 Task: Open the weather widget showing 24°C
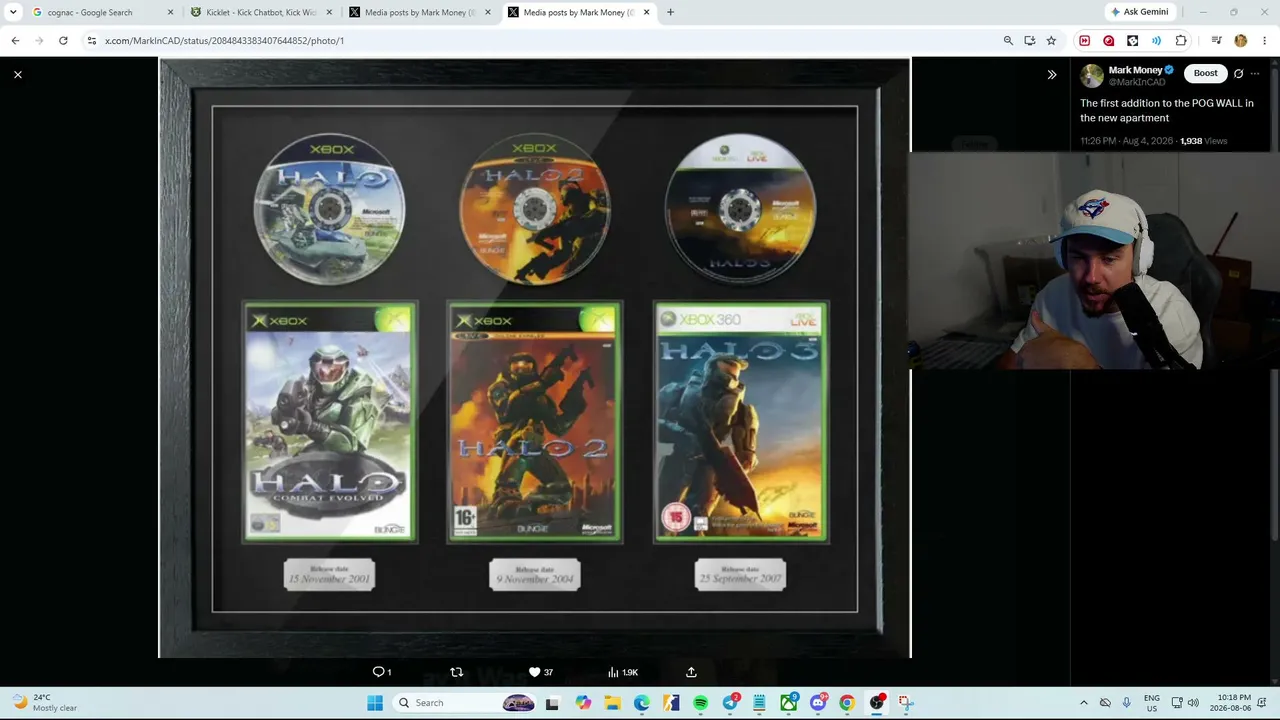coord(45,703)
